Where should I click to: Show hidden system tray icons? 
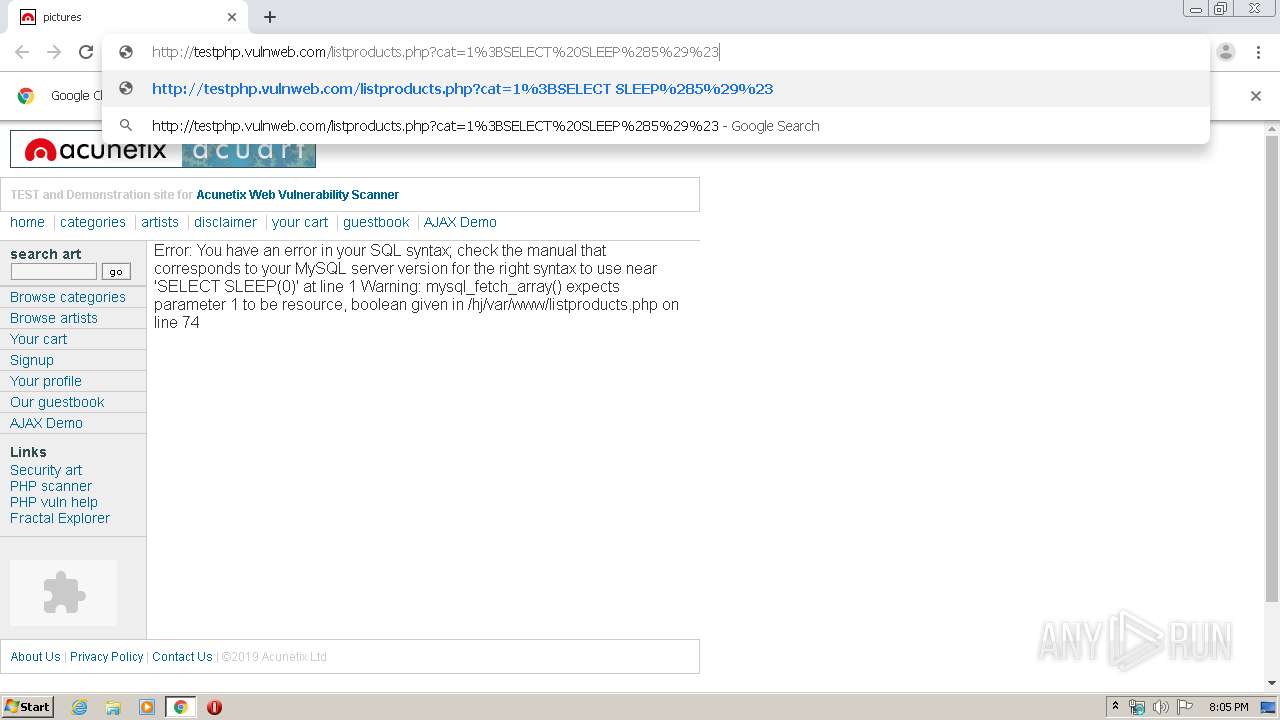(x=1115, y=707)
